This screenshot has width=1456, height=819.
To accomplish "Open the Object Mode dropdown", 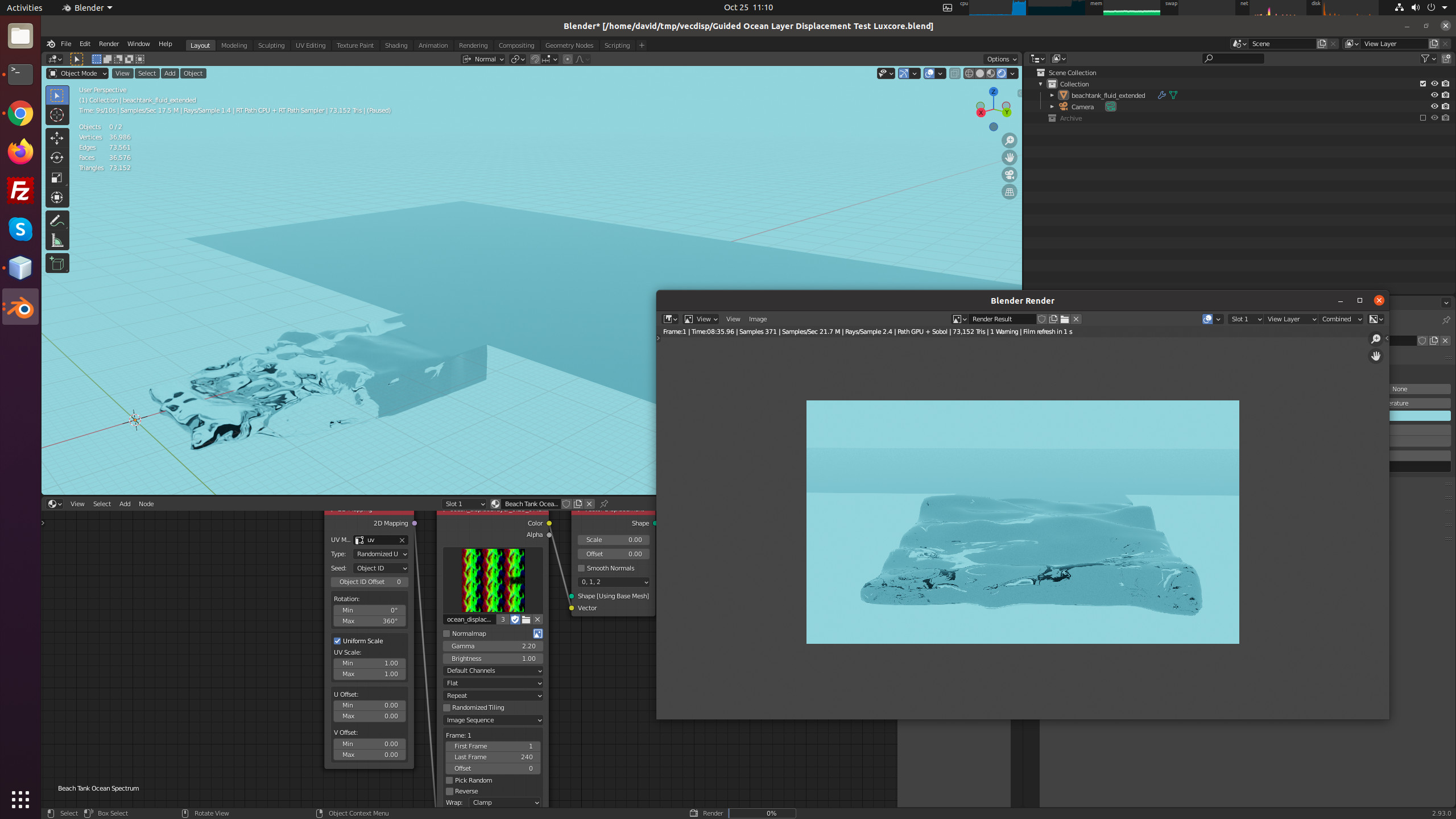I will (77, 73).
